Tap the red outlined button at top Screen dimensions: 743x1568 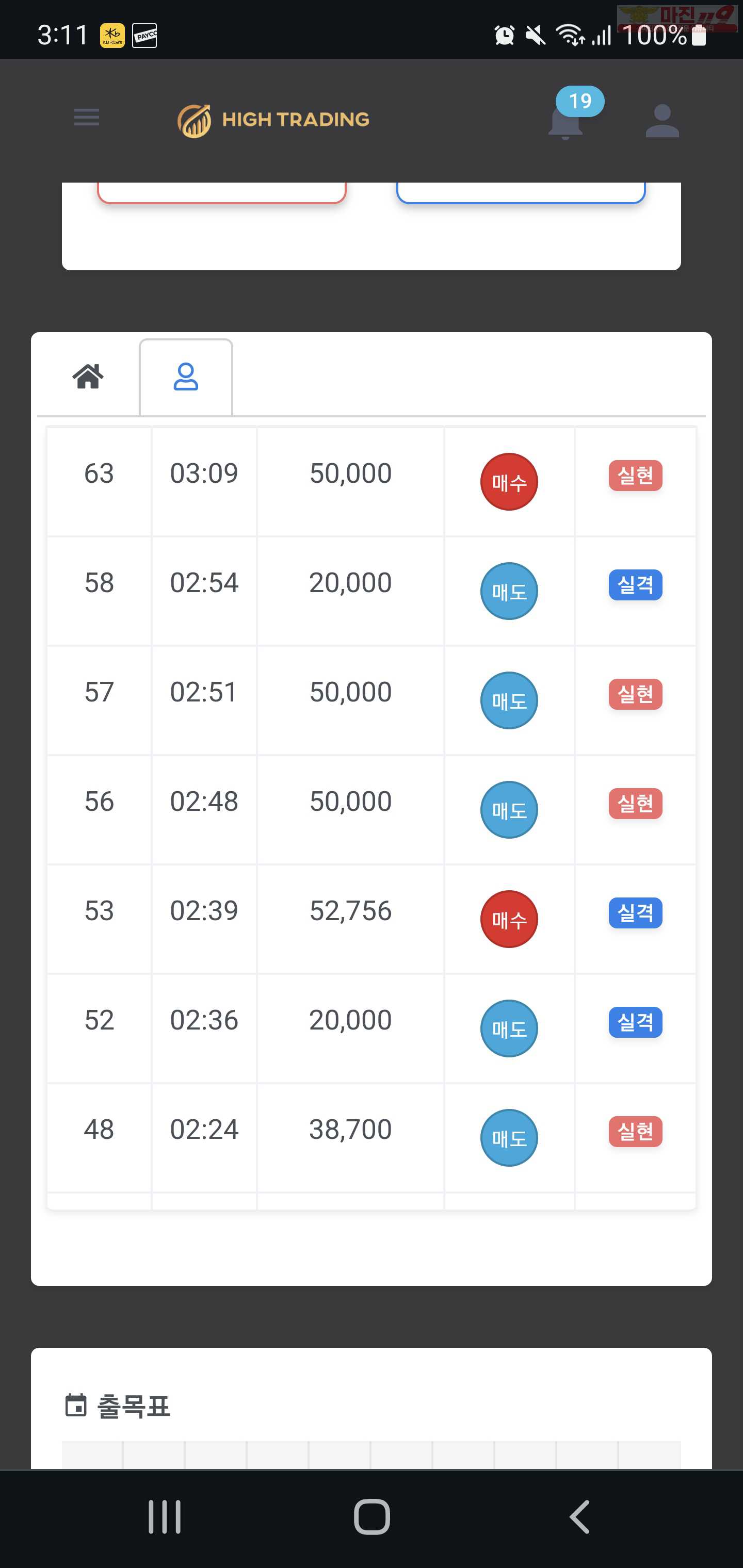click(x=222, y=192)
